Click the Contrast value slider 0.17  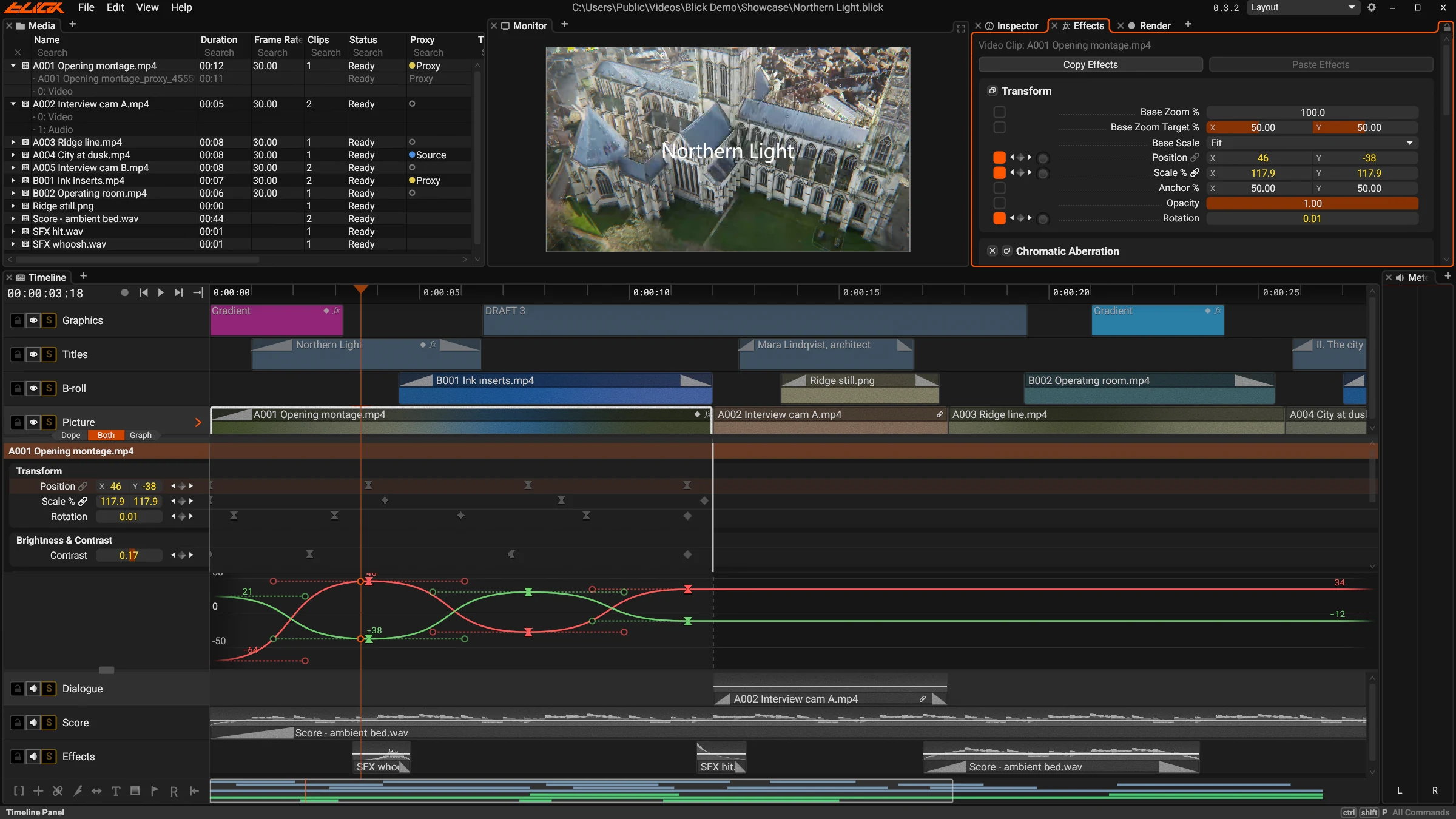(x=129, y=555)
